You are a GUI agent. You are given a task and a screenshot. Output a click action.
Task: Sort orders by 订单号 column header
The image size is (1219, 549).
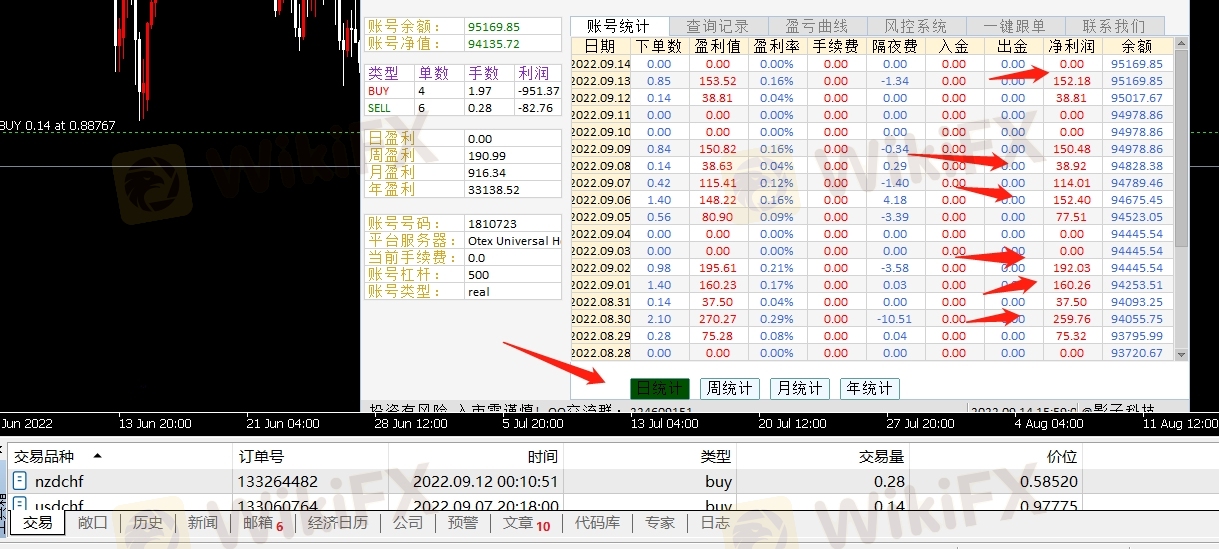pos(261,456)
